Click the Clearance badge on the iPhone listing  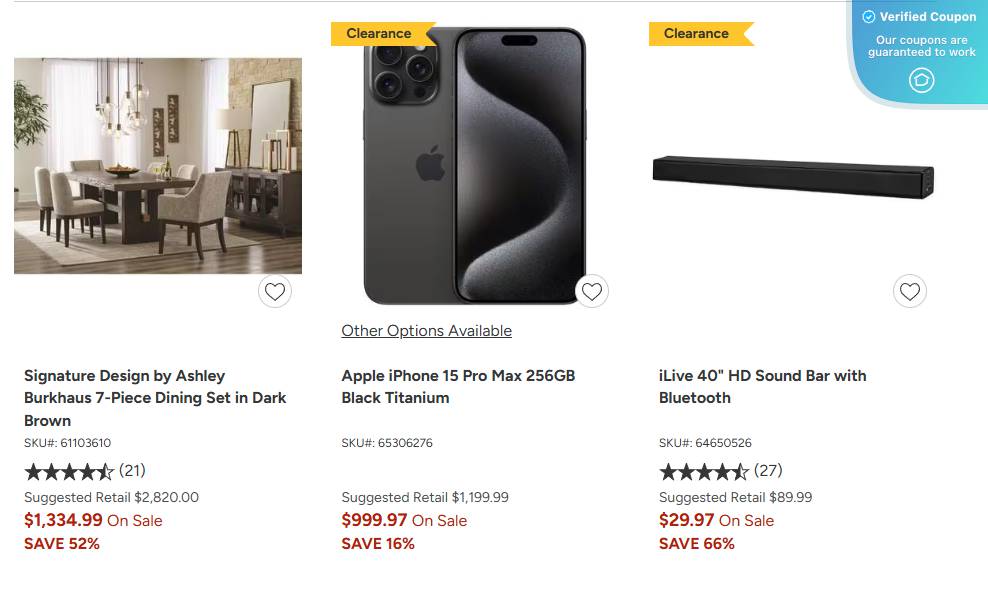click(379, 33)
